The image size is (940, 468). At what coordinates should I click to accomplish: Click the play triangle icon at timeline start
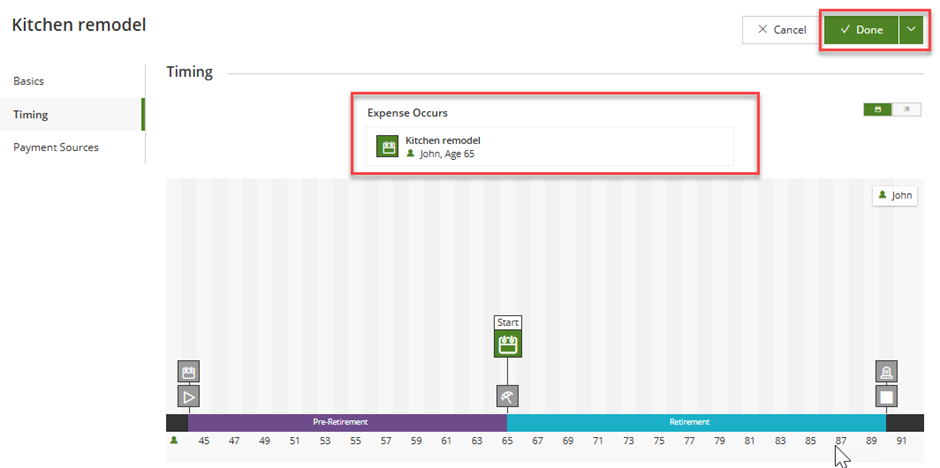(x=189, y=396)
